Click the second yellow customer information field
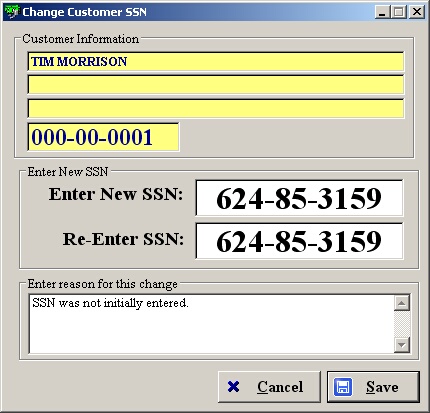 pyautogui.click(x=216, y=85)
